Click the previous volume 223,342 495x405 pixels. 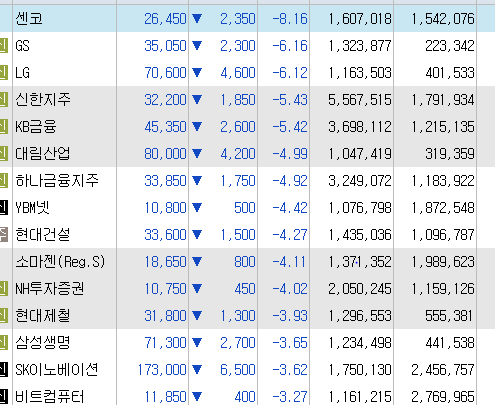click(450, 46)
